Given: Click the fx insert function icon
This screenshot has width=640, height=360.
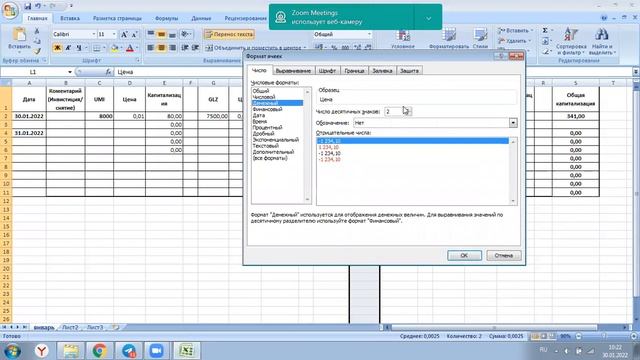Looking at the screenshot, I should 108,72.
